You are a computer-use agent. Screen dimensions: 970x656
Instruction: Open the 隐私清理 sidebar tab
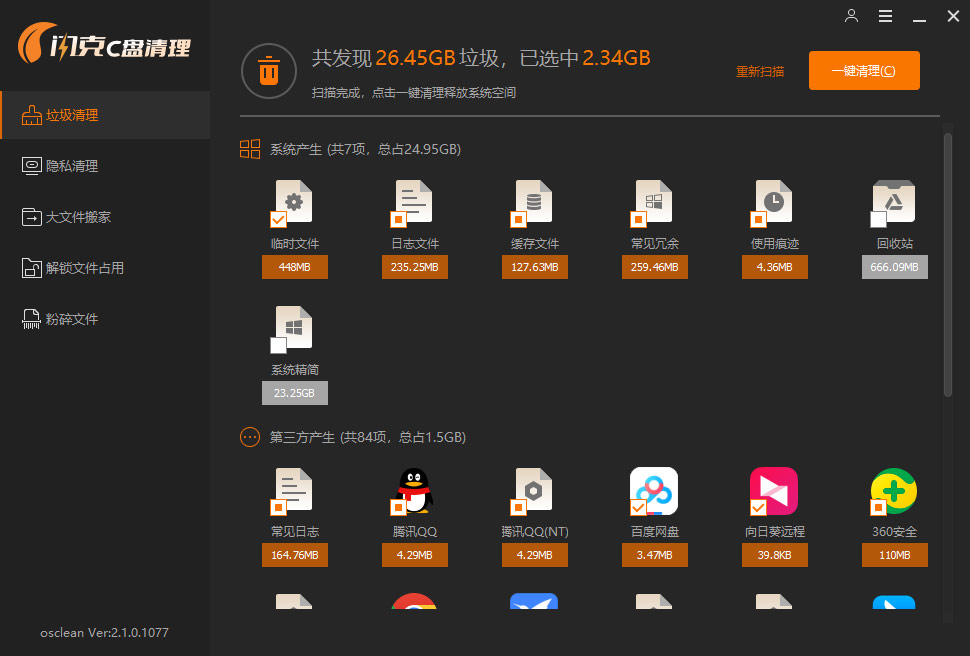105,166
